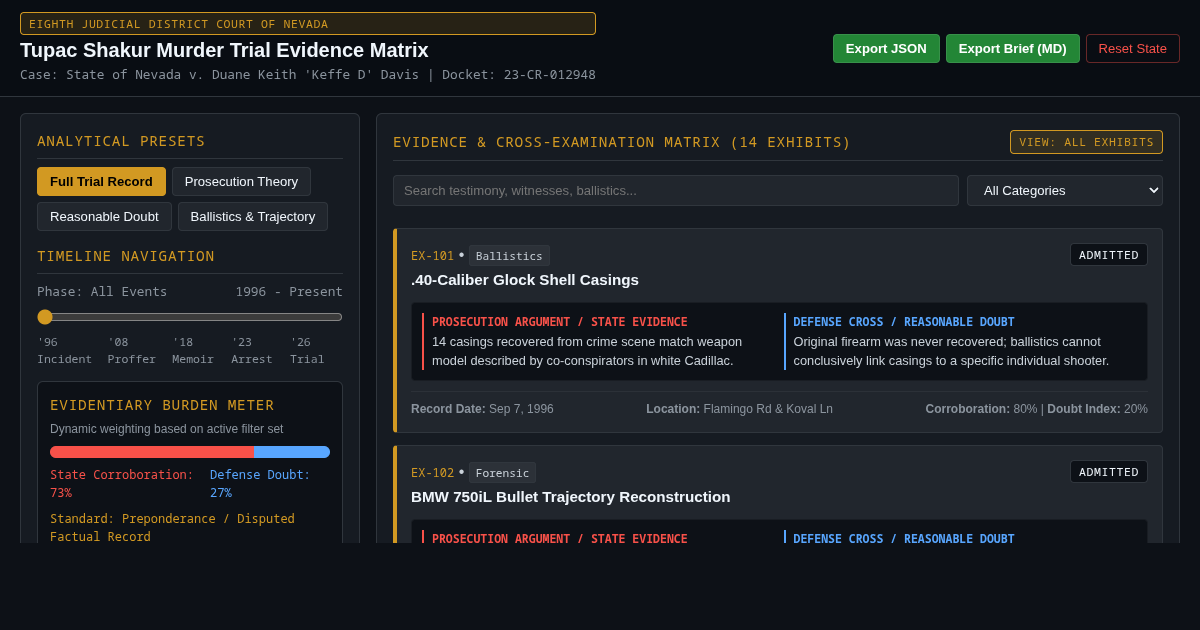Click the '26 Trial timeline marker
1200x630 pixels.
pos(307,350)
